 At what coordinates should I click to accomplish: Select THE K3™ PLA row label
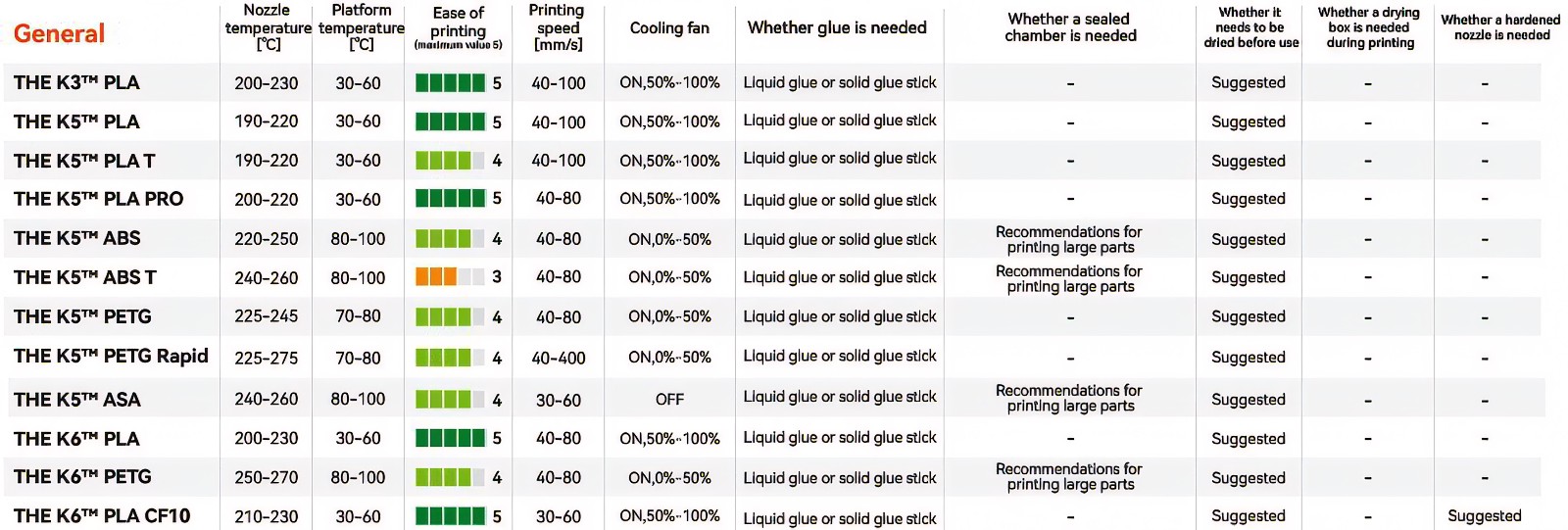76,82
